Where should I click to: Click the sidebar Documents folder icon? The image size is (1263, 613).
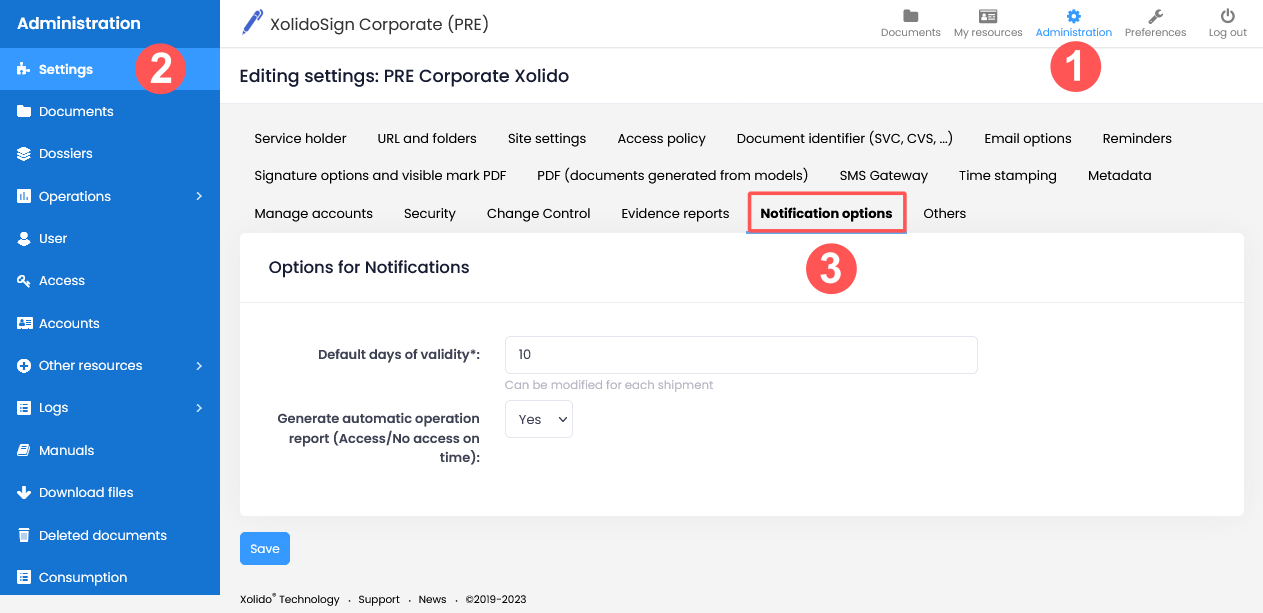coord(24,111)
